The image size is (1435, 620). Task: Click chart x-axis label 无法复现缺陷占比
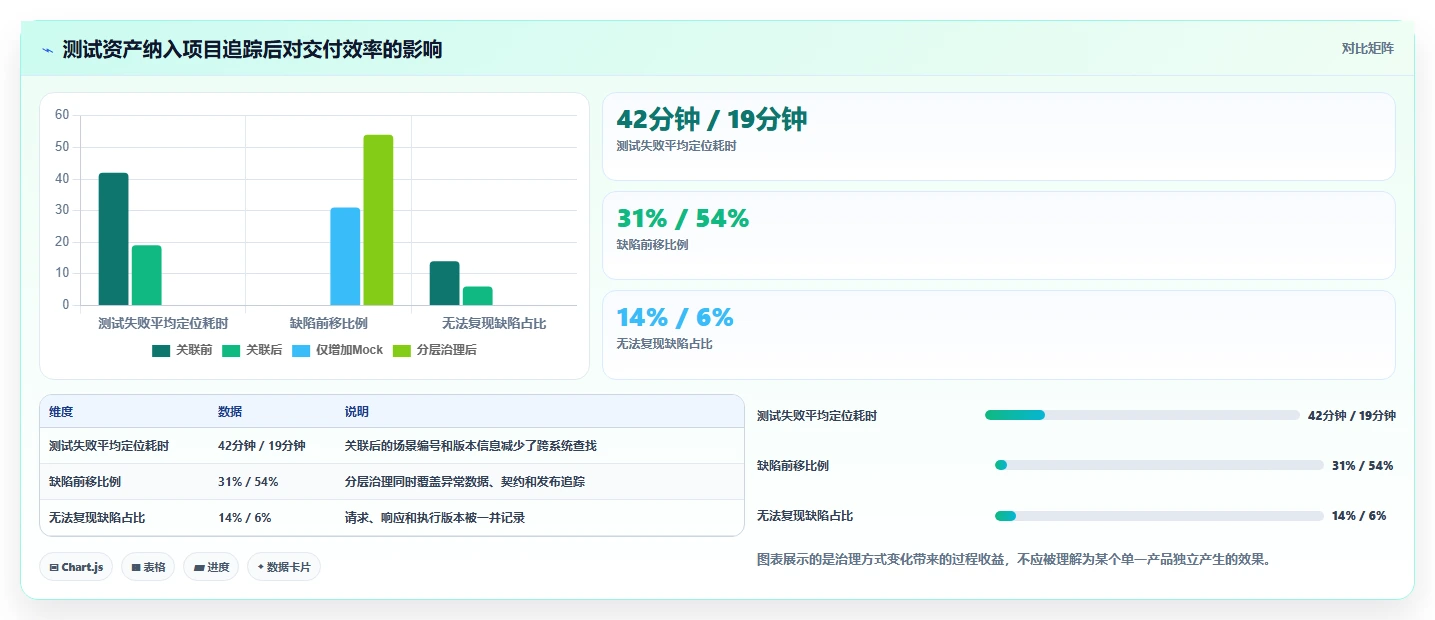pos(494,323)
